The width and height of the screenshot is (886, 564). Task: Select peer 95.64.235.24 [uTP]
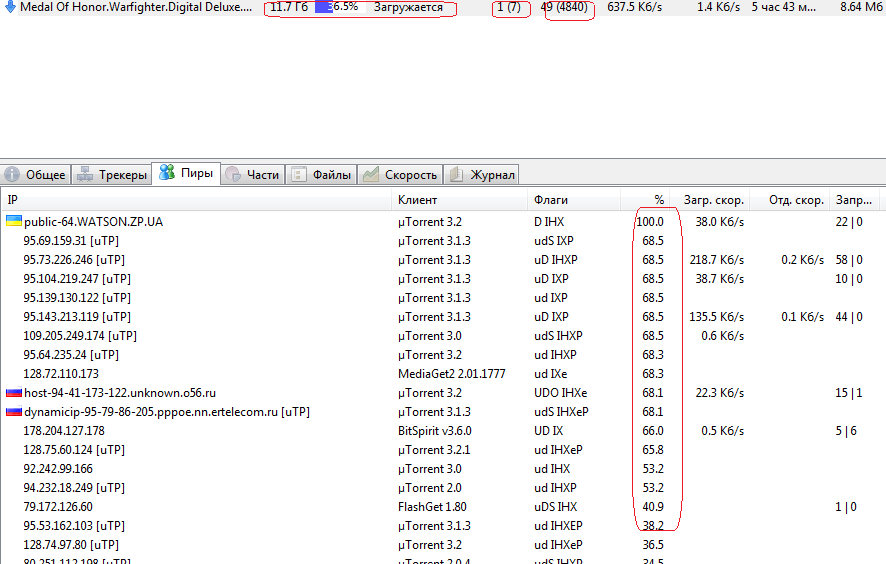tap(71, 355)
